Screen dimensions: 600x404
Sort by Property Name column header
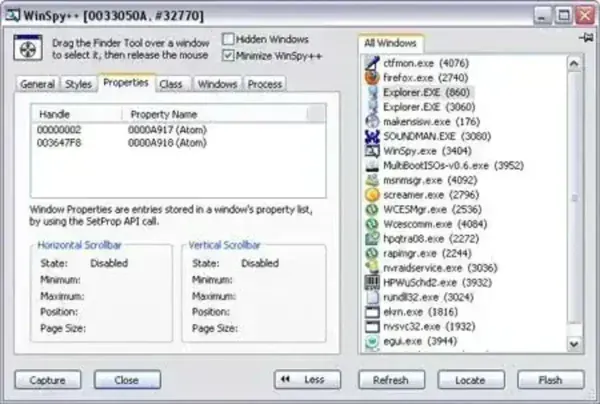click(215, 114)
